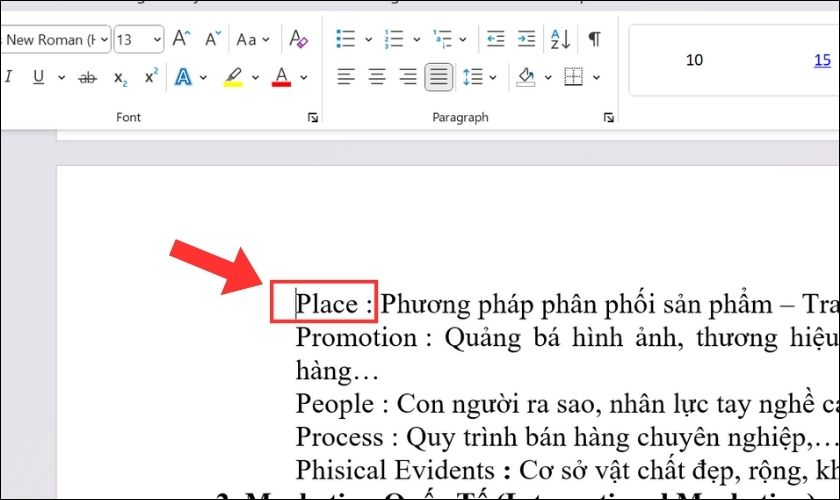Viewport: 840px width, 500px height.
Task: Click Decrease Indent icon
Action: (x=496, y=39)
